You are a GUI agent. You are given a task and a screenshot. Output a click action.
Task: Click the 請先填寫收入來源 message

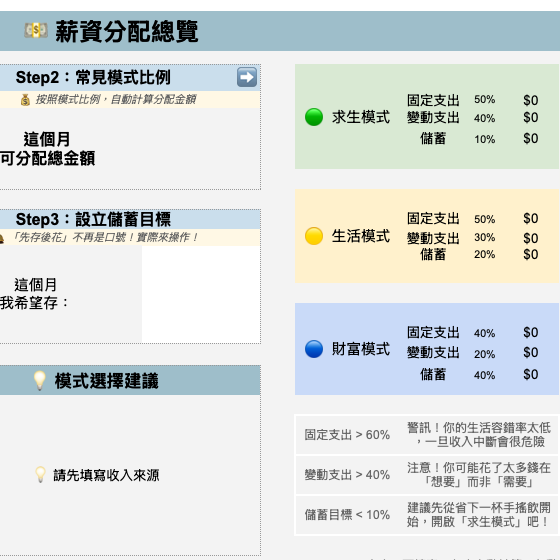click(x=106, y=475)
